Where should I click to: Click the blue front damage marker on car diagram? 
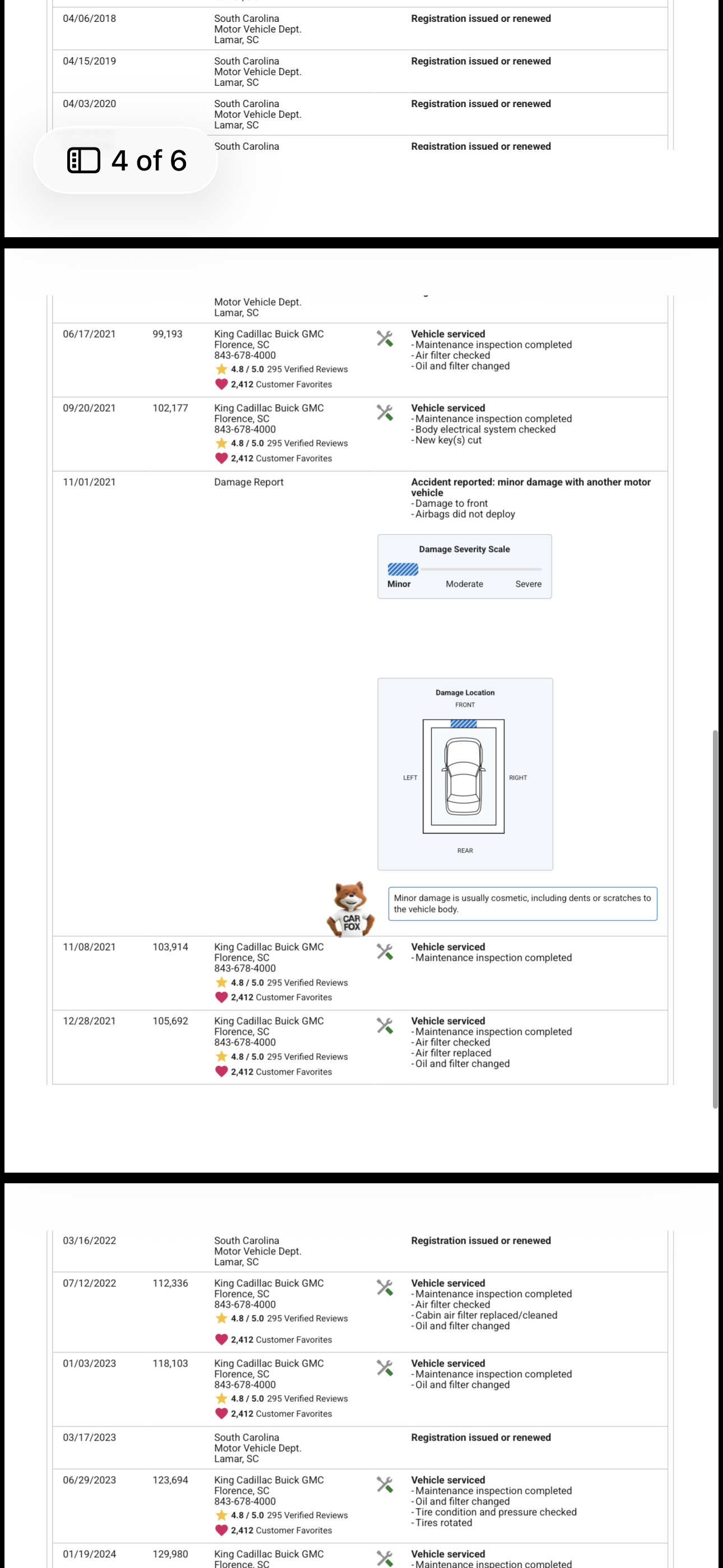click(464, 724)
